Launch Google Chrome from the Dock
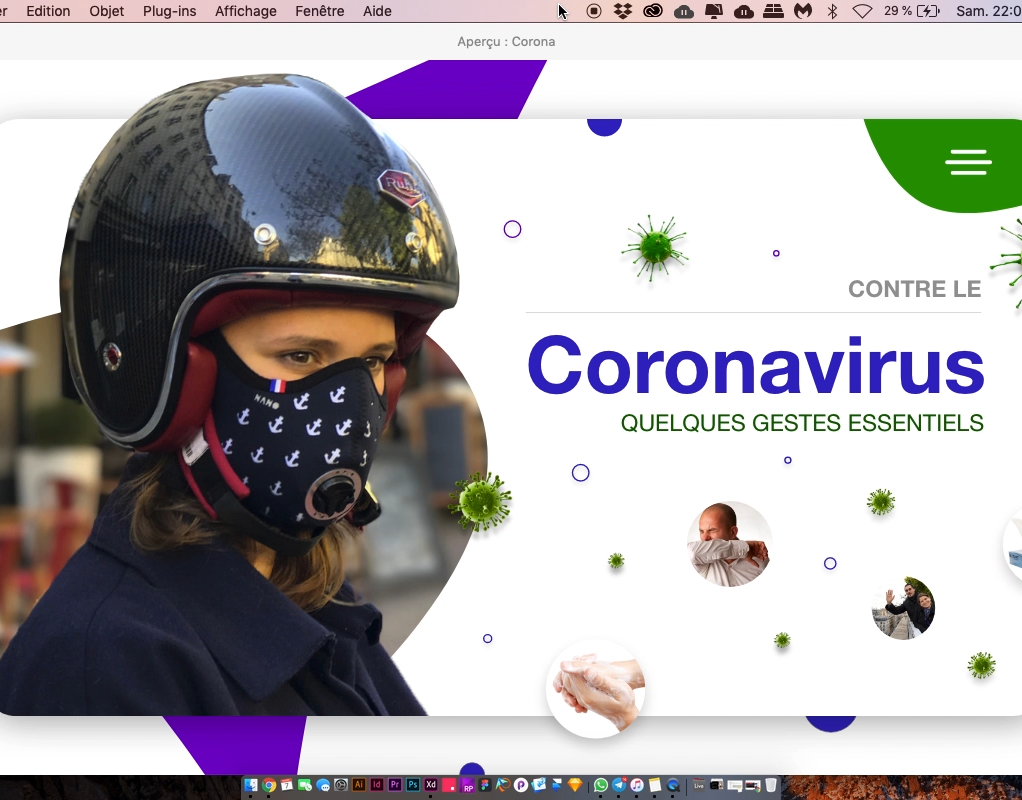The image size is (1022, 800). pyautogui.click(x=269, y=785)
